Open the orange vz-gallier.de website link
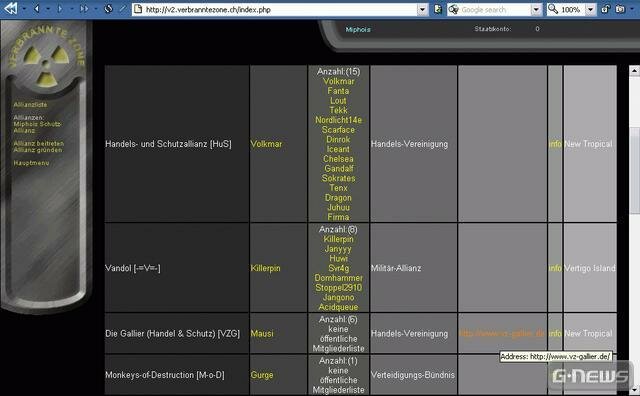This screenshot has height=396, width=640. click(x=502, y=334)
